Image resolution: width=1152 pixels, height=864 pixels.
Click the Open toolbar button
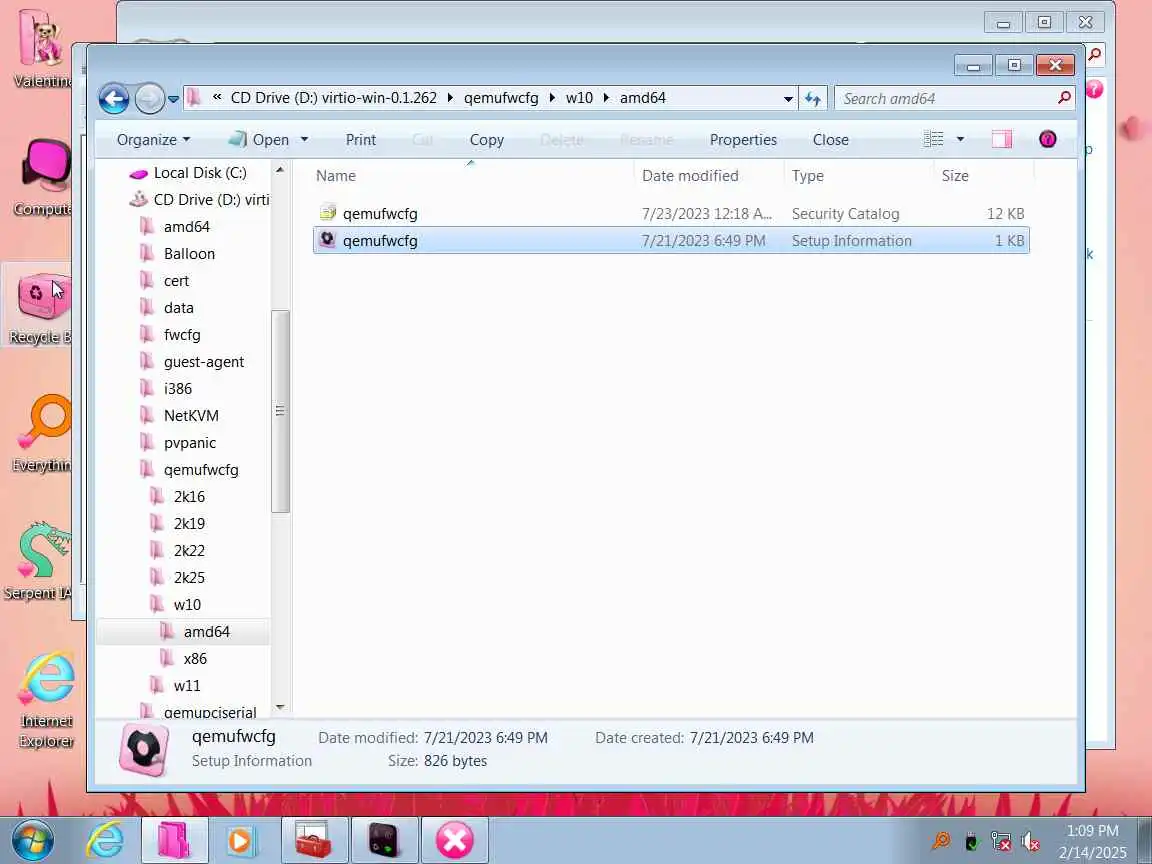[x=259, y=140]
